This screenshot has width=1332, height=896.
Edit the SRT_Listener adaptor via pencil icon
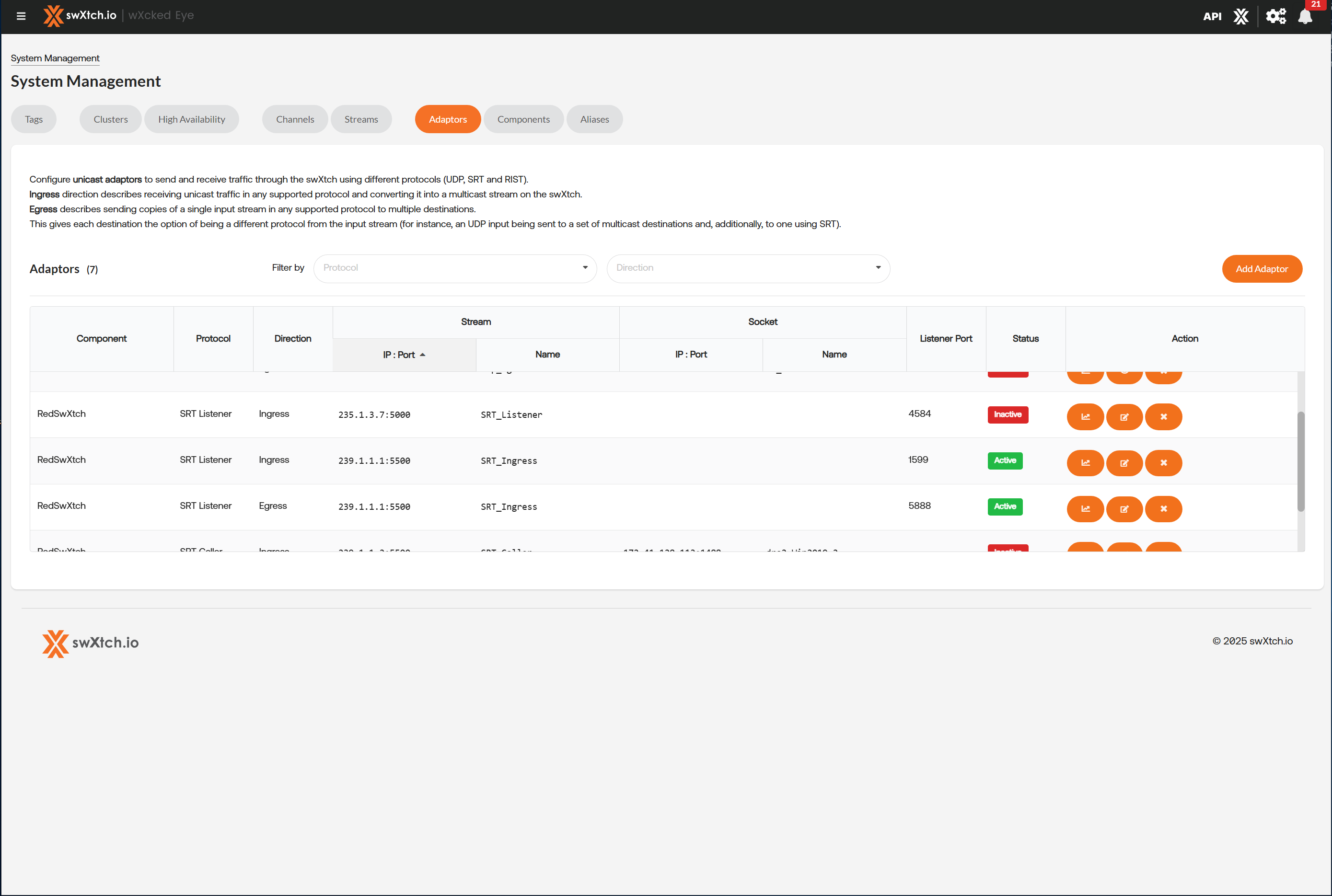(x=1124, y=416)
